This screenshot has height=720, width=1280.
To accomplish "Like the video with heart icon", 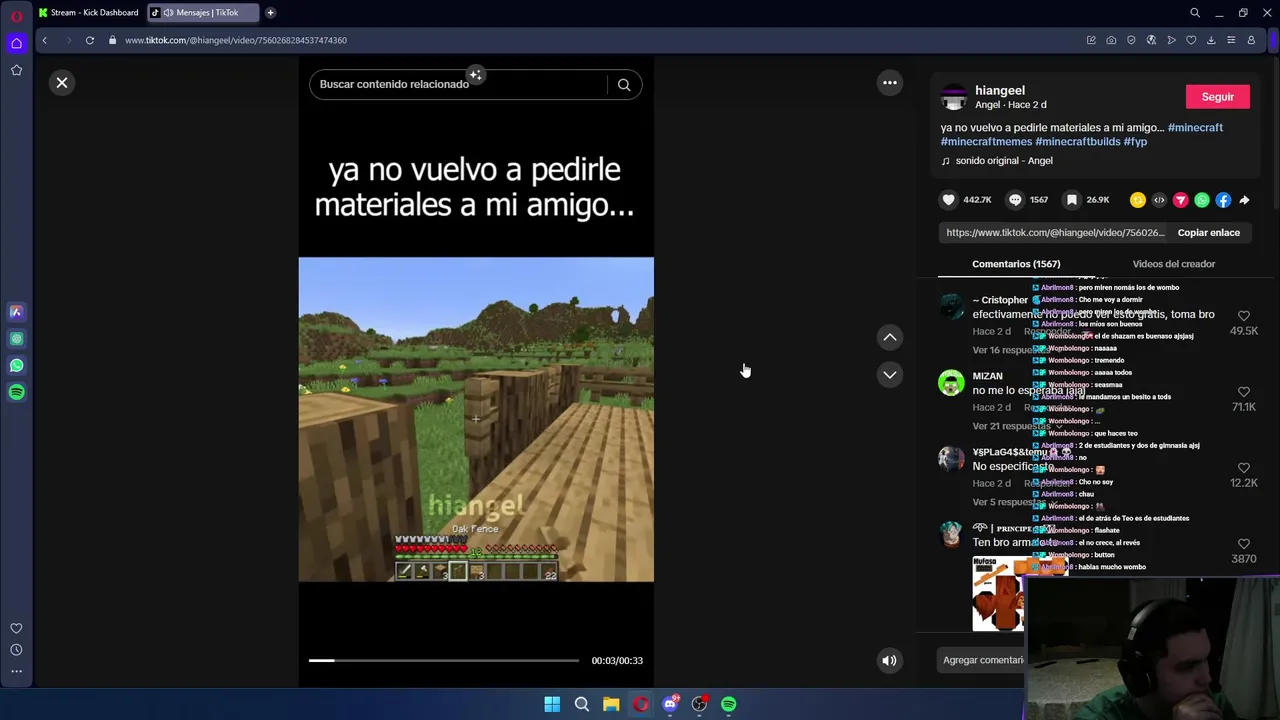I will (949, 200).
